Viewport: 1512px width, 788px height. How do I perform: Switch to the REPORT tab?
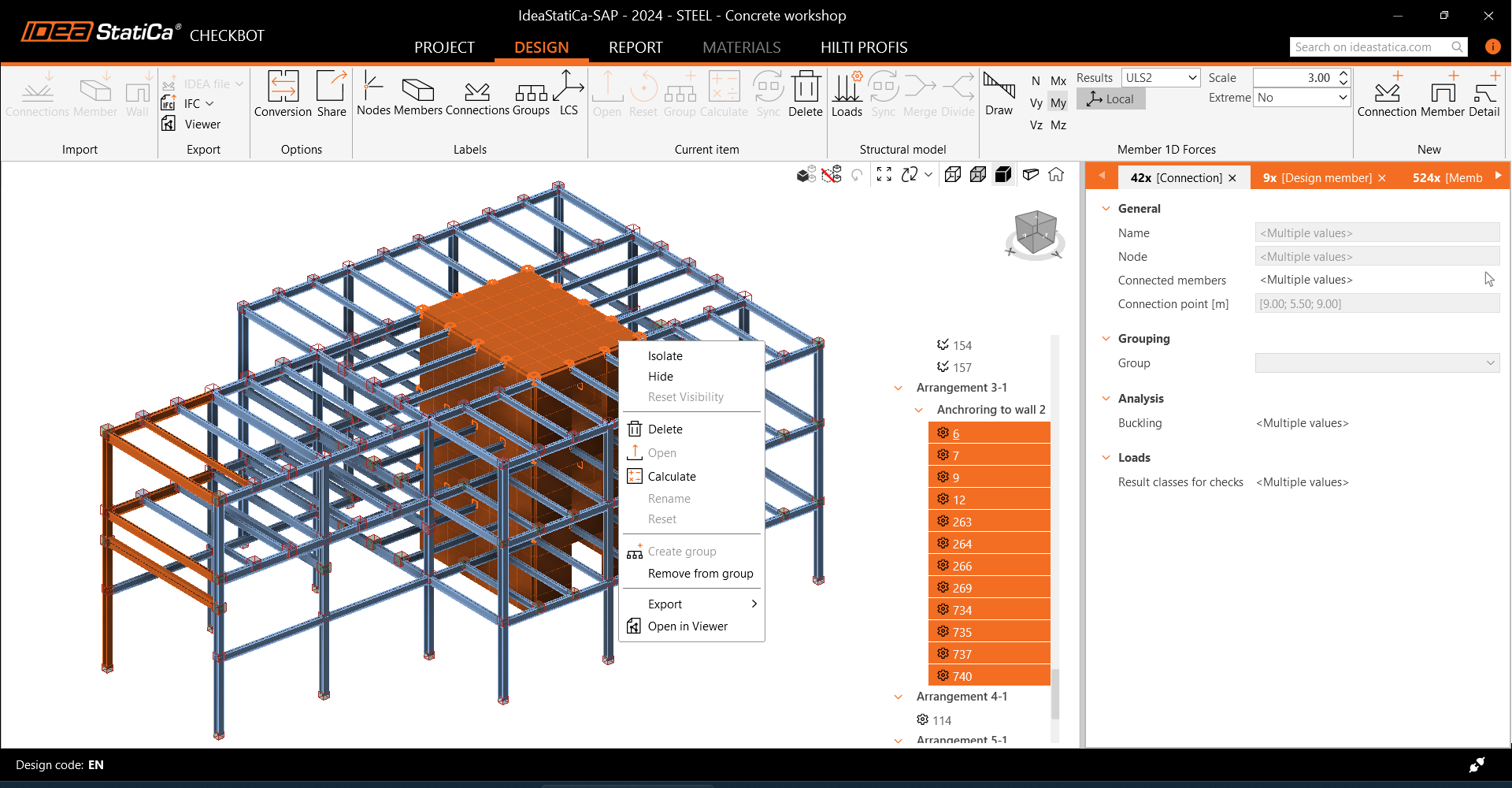point(635,47)
